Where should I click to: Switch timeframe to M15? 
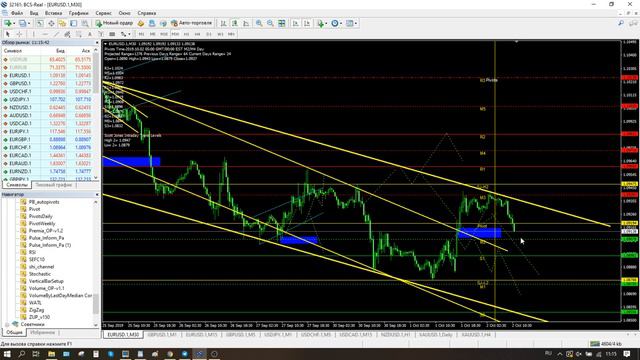[164, 34]
